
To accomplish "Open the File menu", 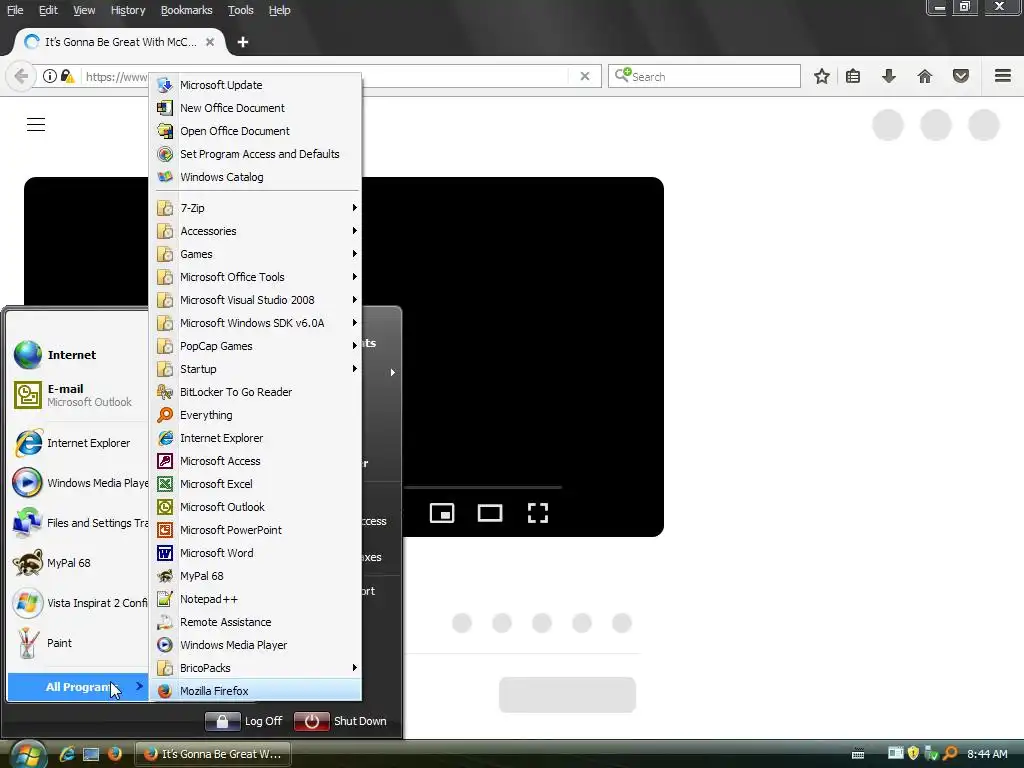I will (x=15, y=10).
